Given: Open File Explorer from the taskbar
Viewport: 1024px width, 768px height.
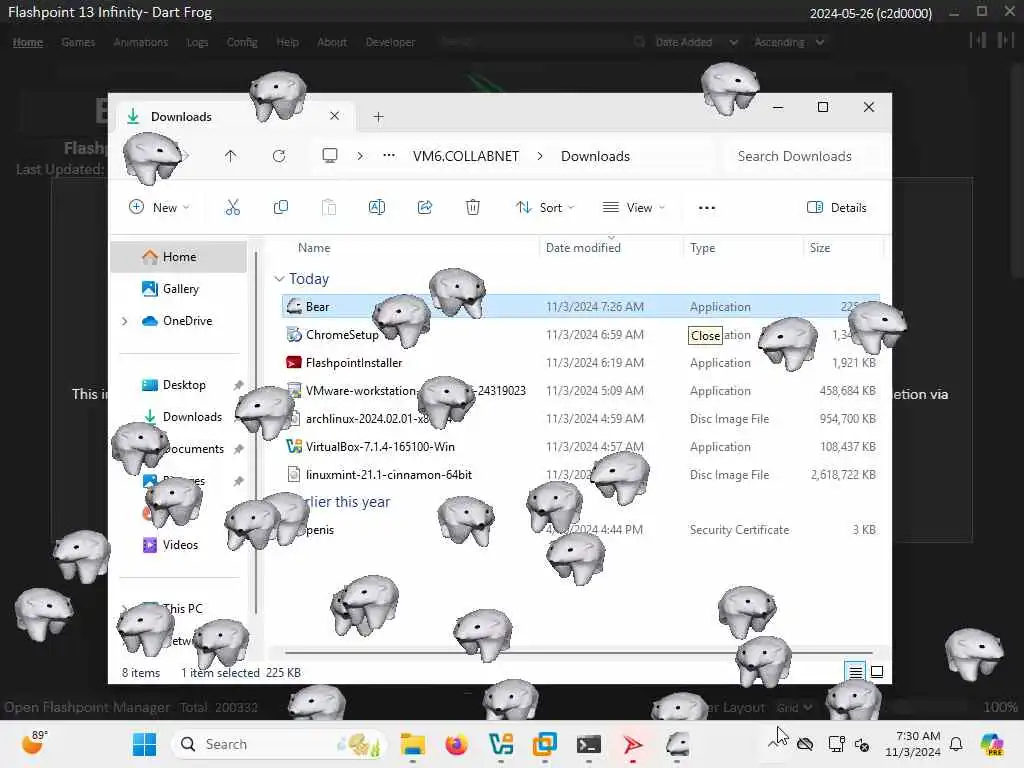Looking at the screenshot, I should 413,744.
